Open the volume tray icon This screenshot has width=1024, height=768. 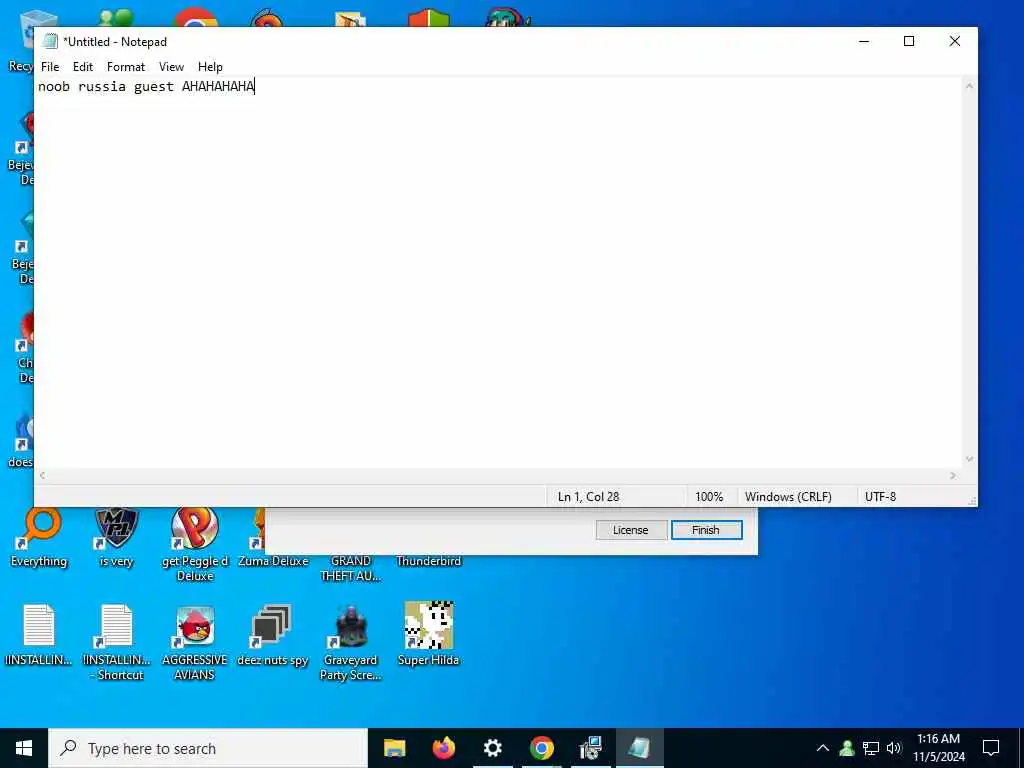click(894, 748)
